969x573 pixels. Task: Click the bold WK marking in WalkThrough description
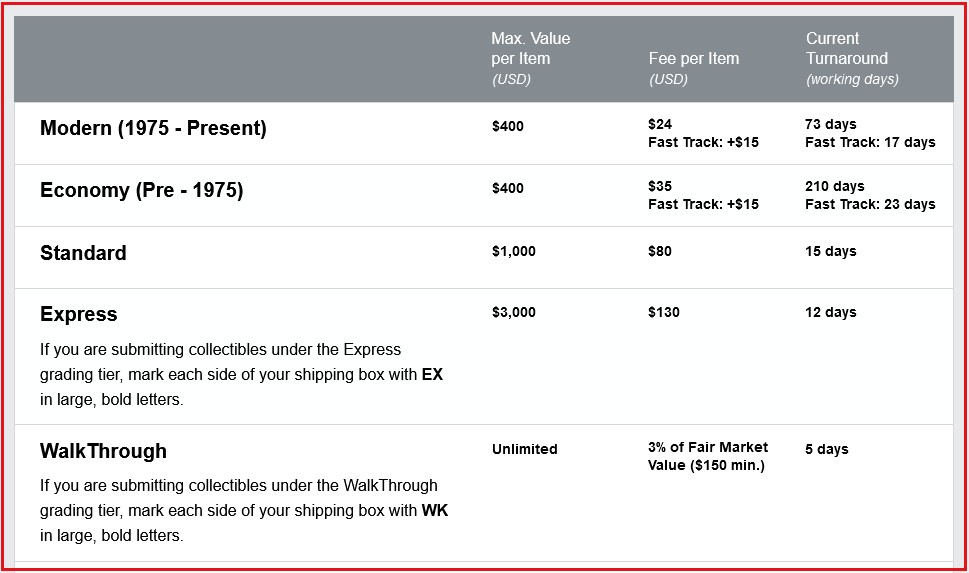[x=434, y=511]
